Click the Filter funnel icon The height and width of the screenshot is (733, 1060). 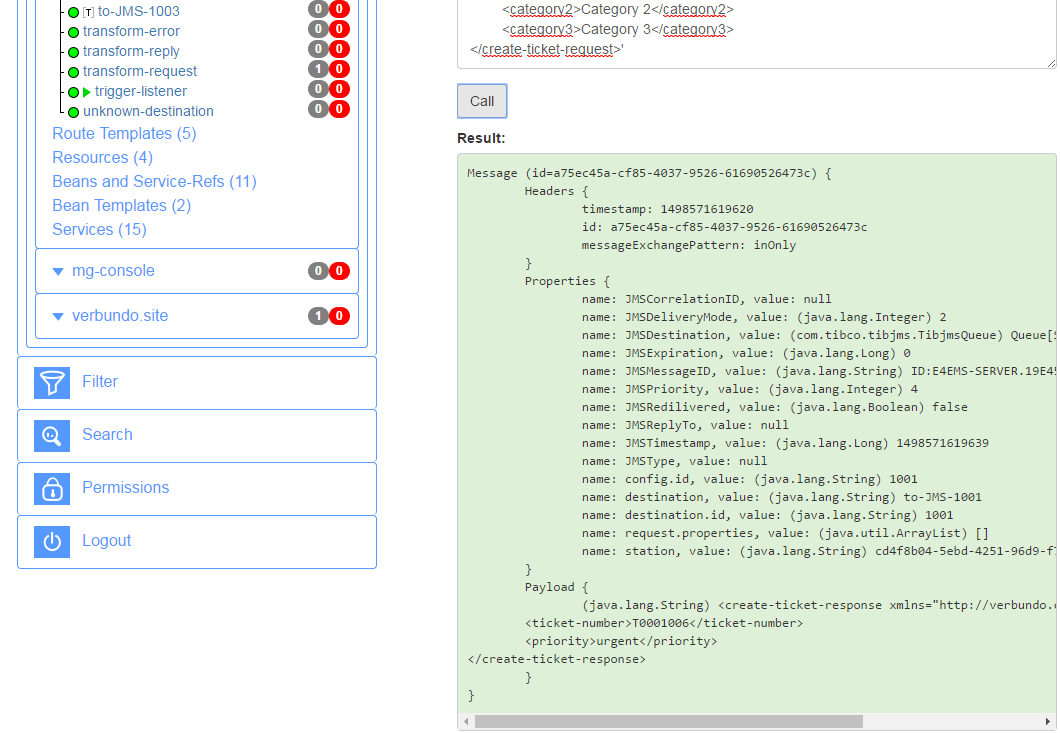point(52,382)
